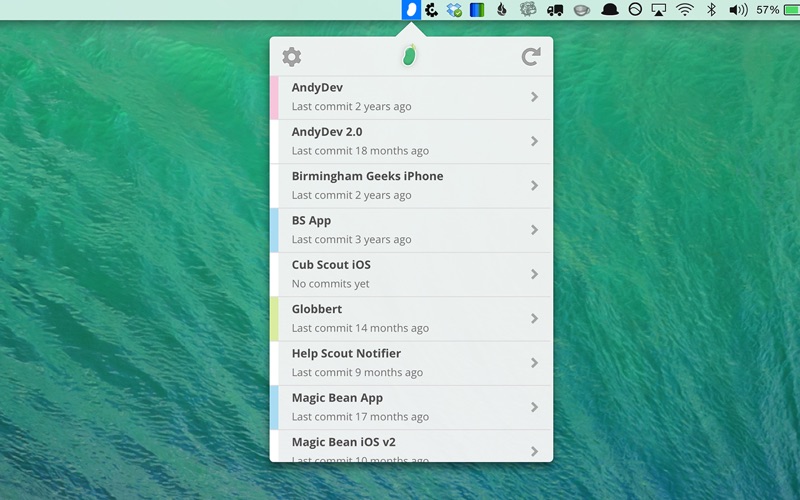
Task: Click yellow-green color label on Globbert
Action: tap(274, 319)
